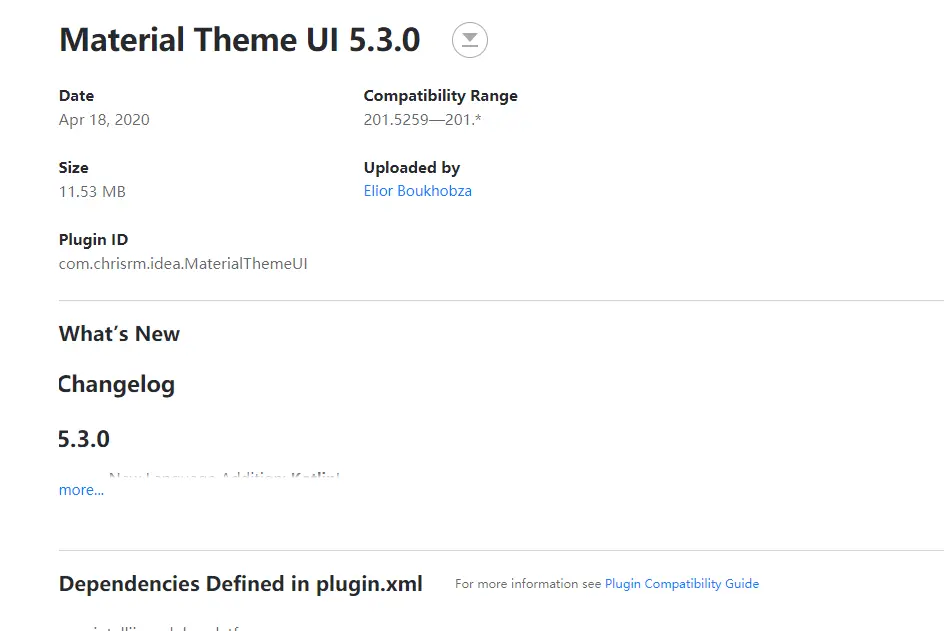Open uploader Elior Boukhobza profile

(x=417, y=191)
